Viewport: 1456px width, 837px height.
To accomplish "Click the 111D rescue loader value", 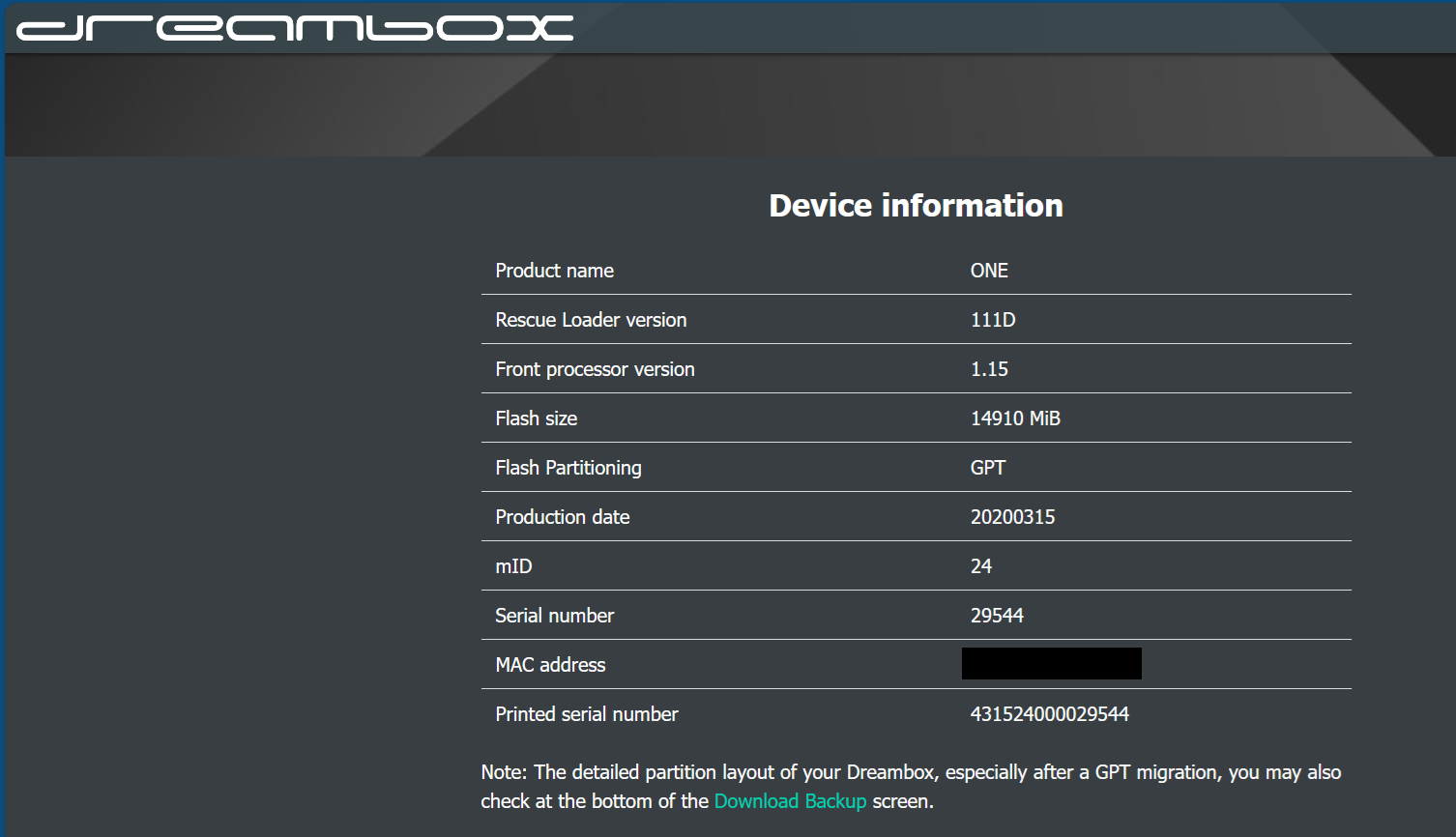I will [x=993, y=320].
